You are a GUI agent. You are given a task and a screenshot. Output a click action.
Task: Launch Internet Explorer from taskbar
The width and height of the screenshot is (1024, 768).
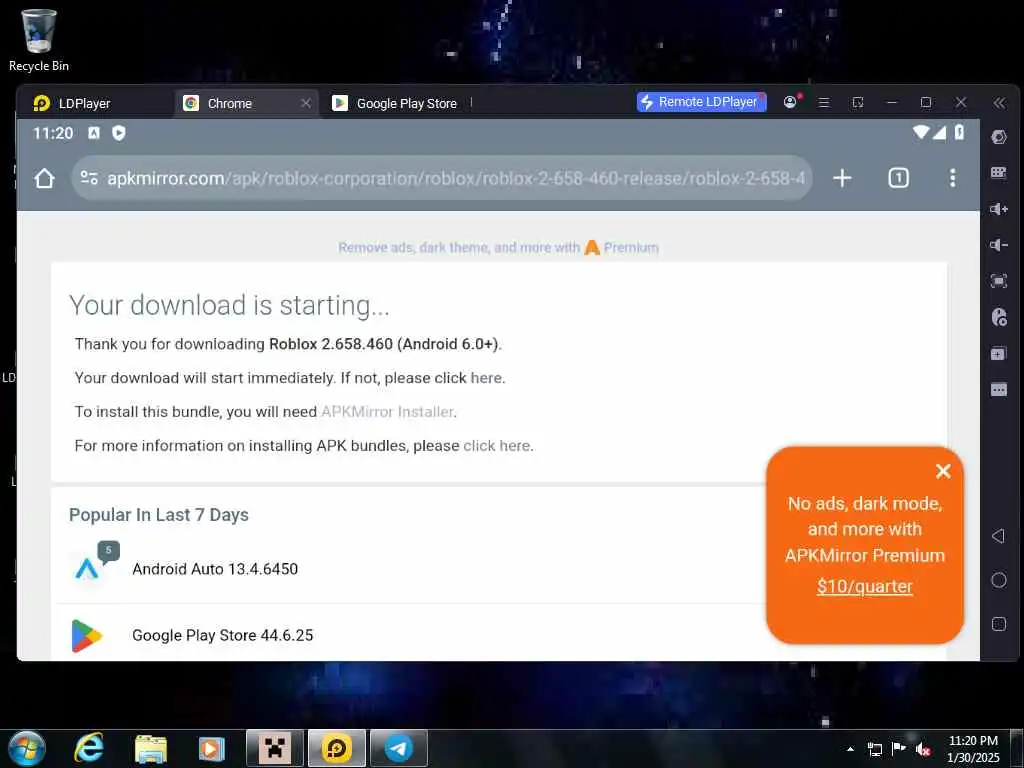tap(88, 748)
